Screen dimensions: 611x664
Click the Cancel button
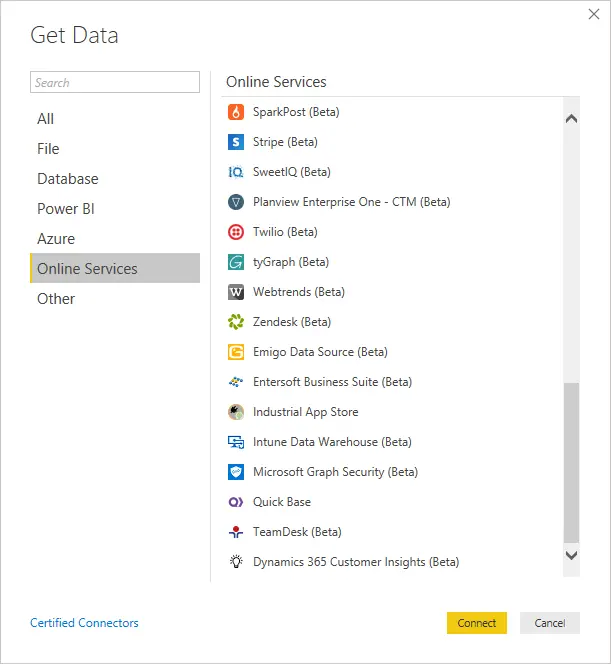pyautogui.click(x=550, y=623)
